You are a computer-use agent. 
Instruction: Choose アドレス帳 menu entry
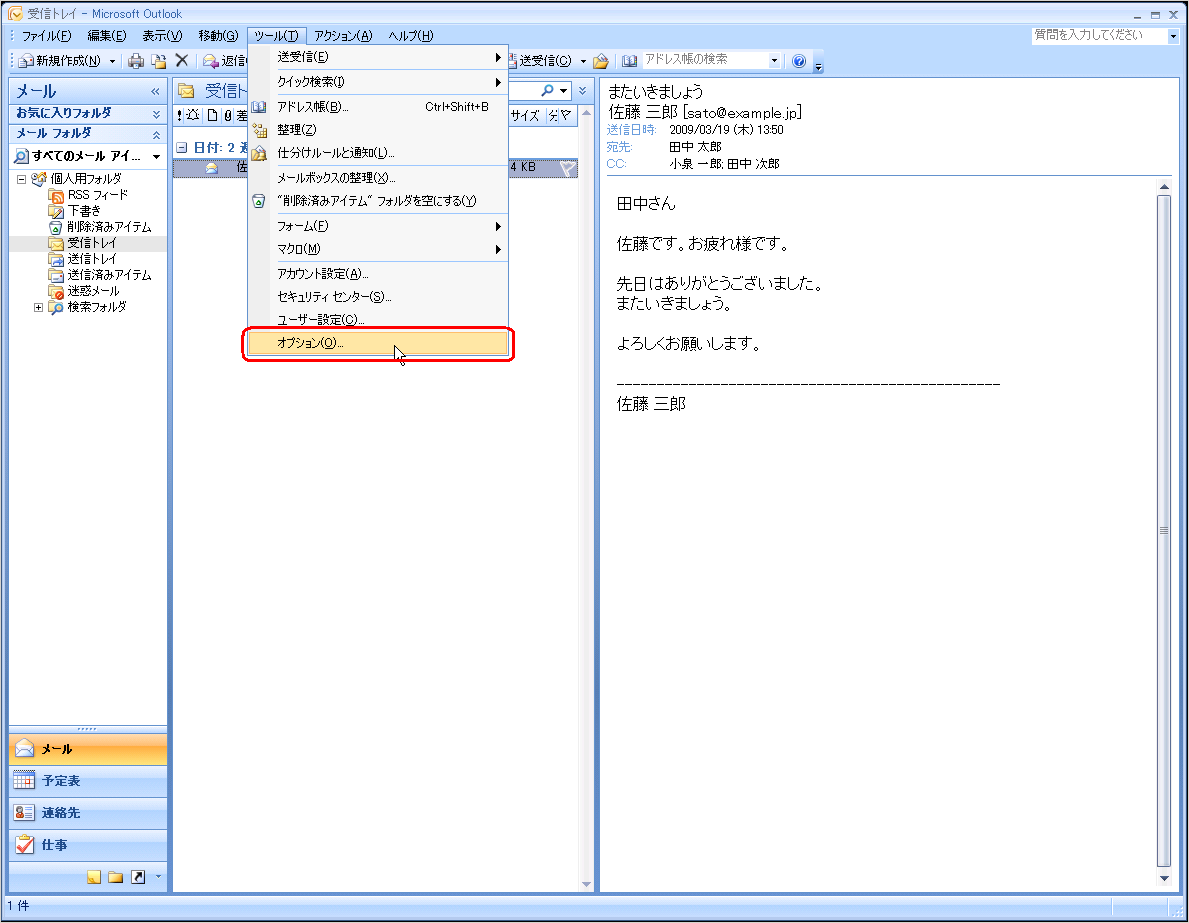coord(378,107)
